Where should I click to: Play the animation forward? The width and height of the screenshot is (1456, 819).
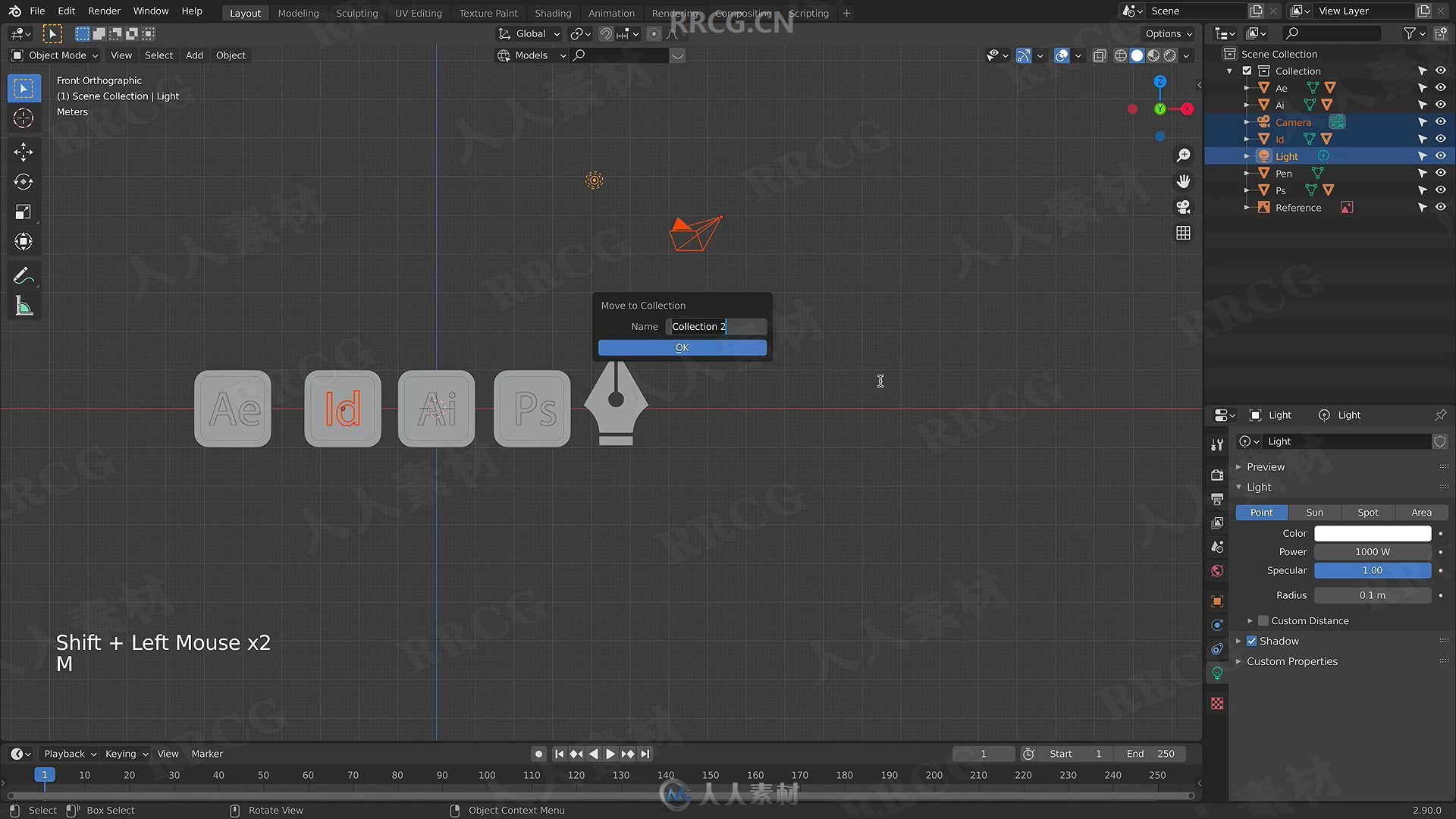tap(610, 754)
